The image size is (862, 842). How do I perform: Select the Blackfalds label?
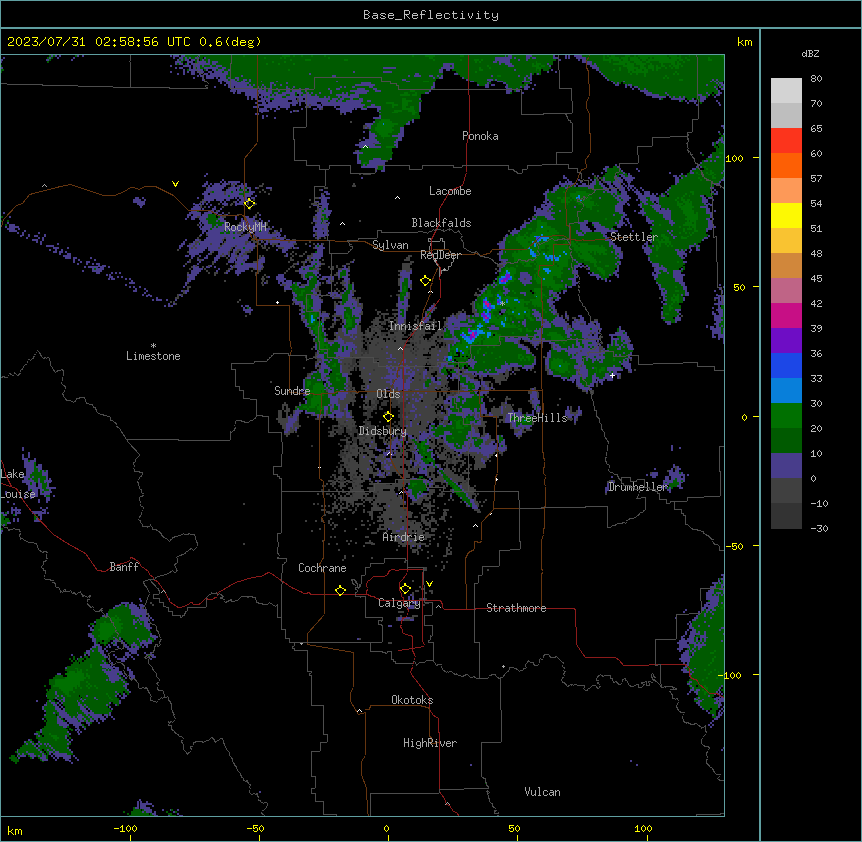point(441,223)
